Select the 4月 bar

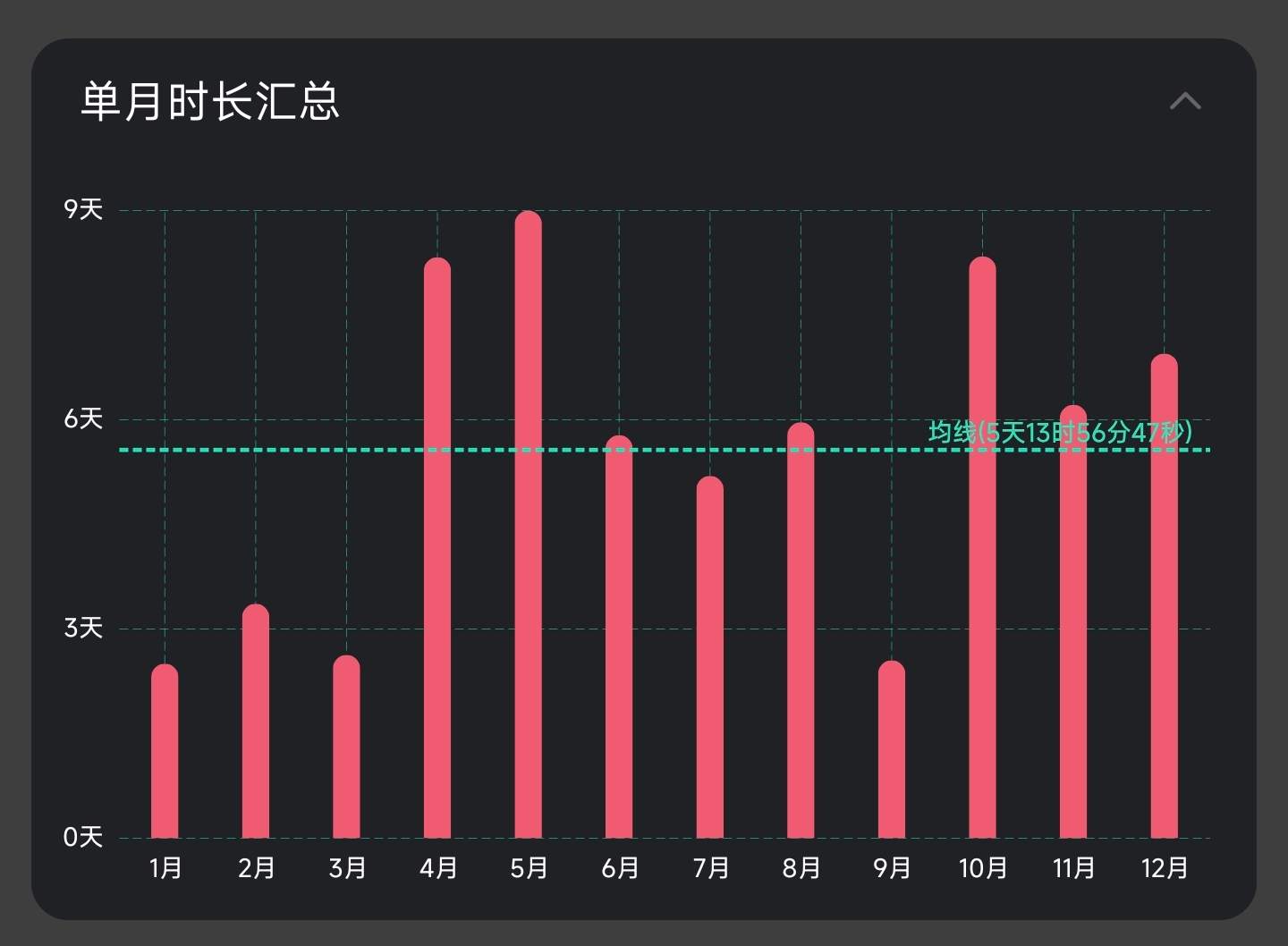click(437, 547)
